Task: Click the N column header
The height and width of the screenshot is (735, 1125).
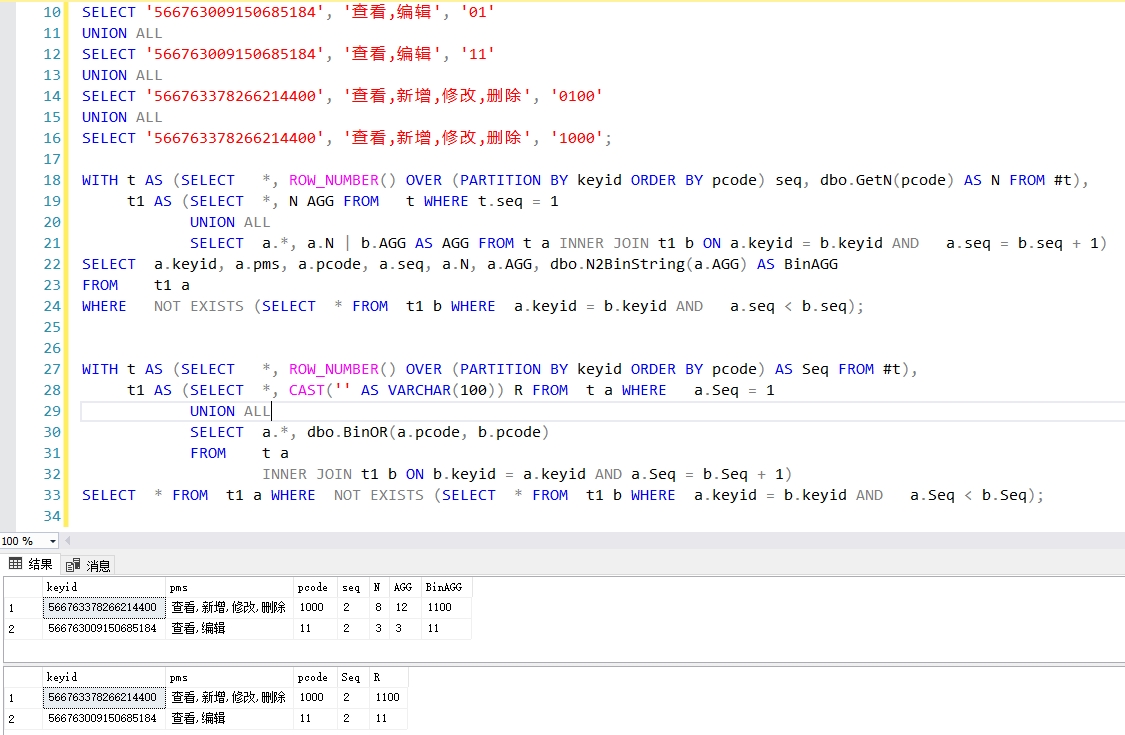Action: (377, 587)
